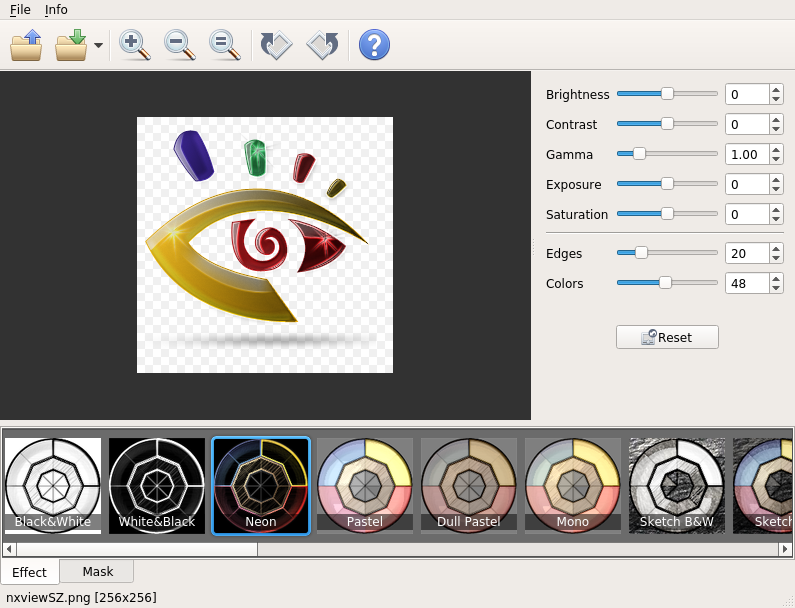Switch to the Mask tab

[x=97, y=571]
